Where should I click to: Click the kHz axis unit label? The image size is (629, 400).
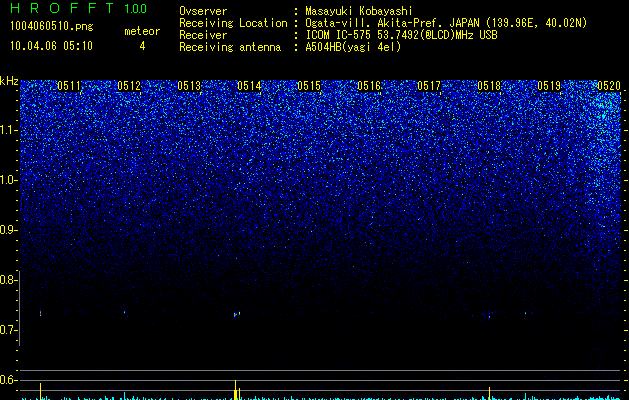pos(9,81)
